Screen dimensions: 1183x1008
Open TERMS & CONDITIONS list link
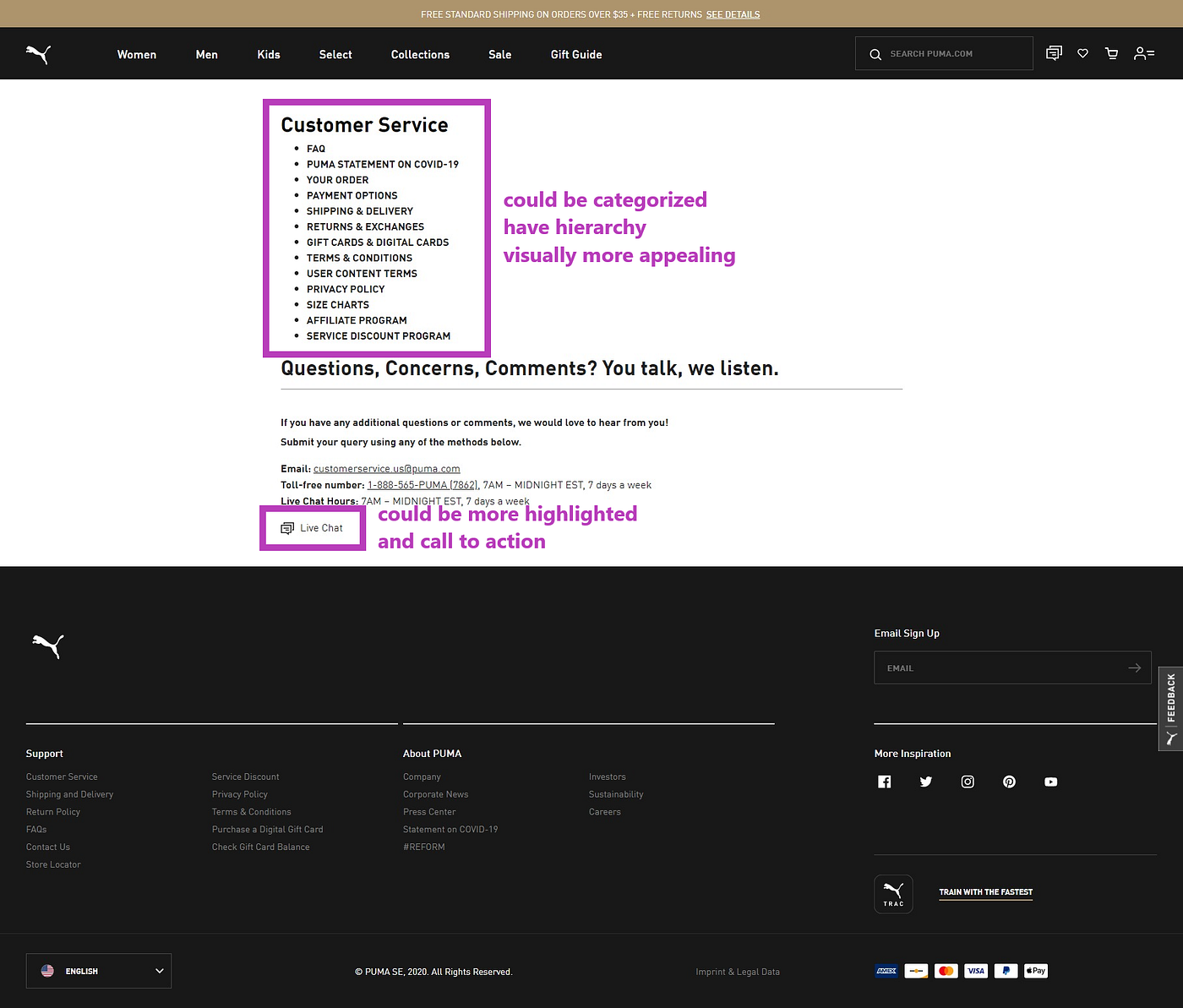pos(360,258)
